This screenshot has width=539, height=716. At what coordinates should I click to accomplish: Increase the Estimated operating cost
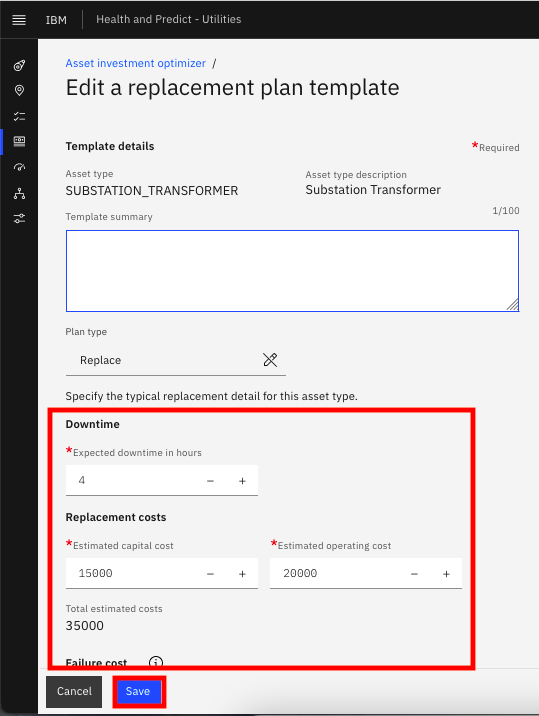tap(446, 574)
